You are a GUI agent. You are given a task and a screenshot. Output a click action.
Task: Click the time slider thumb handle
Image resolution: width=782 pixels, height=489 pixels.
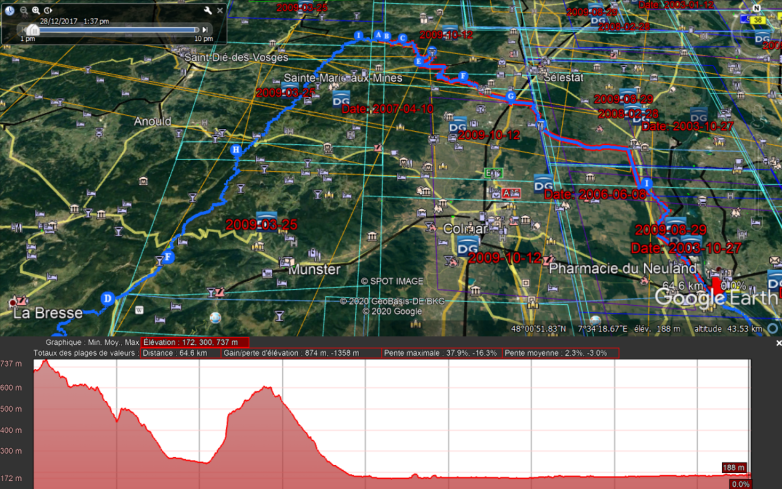tap(33, 30)
